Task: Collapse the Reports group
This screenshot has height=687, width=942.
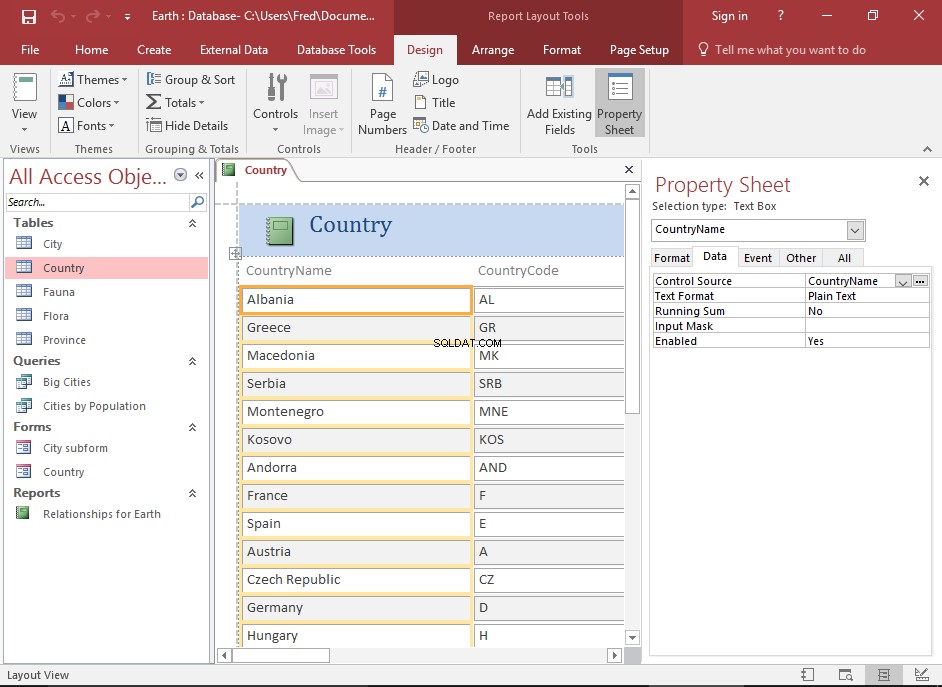Action: (x=192, y=494)
